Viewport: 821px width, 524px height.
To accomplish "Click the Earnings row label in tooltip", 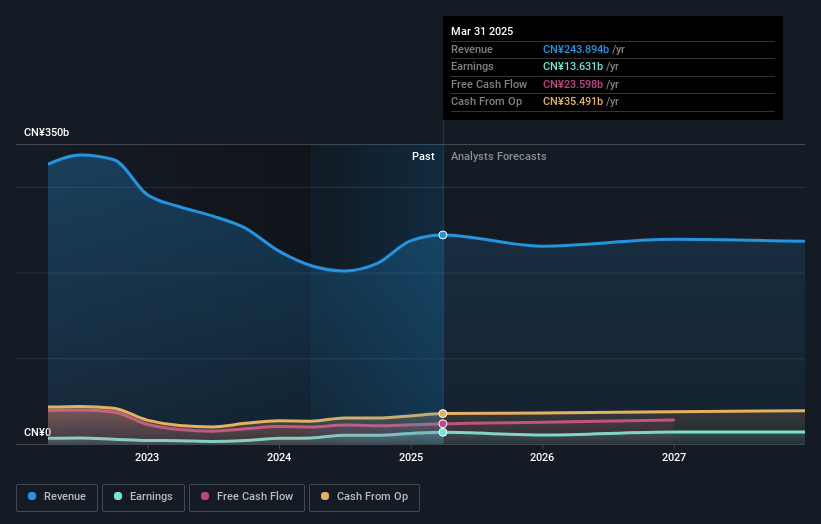I will click(472, 66).
